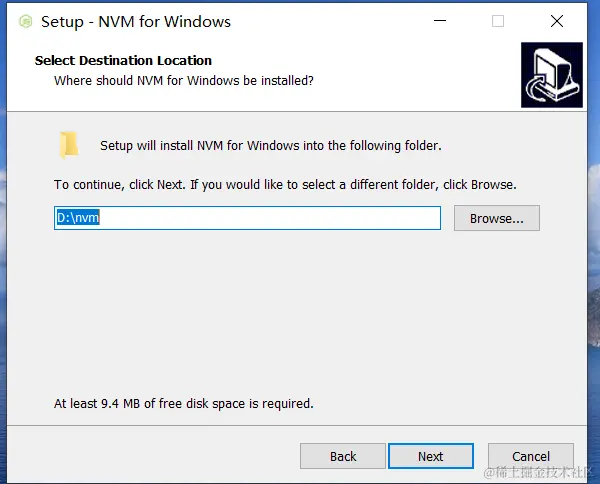Click the disabled maximize button

[498, 21]
